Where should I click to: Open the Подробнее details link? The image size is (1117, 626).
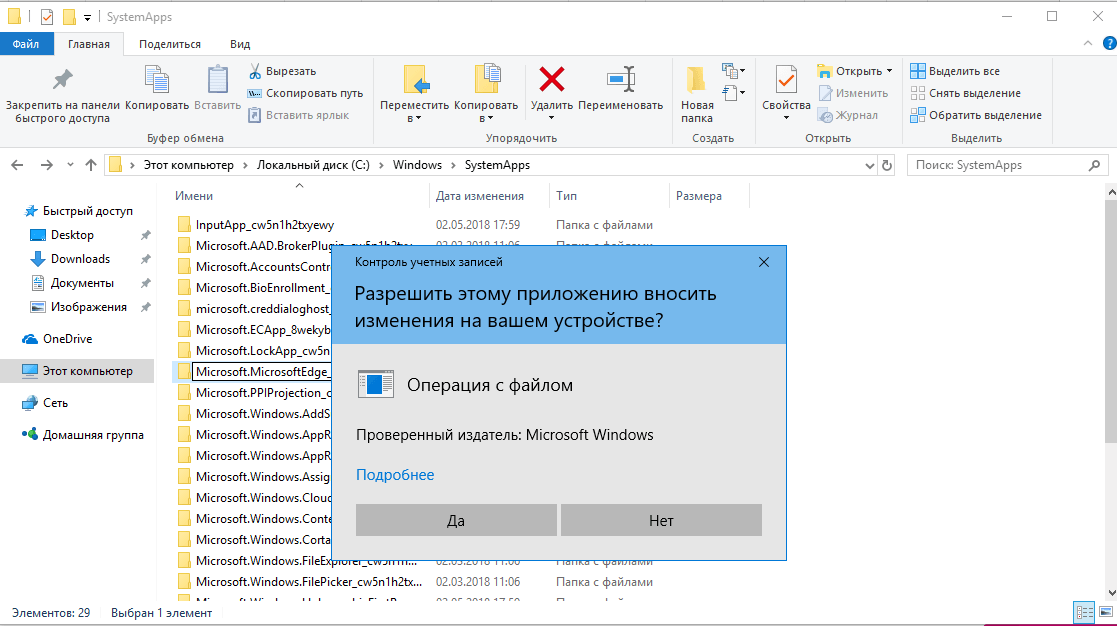pyautogui.click(x=395, y=475)
